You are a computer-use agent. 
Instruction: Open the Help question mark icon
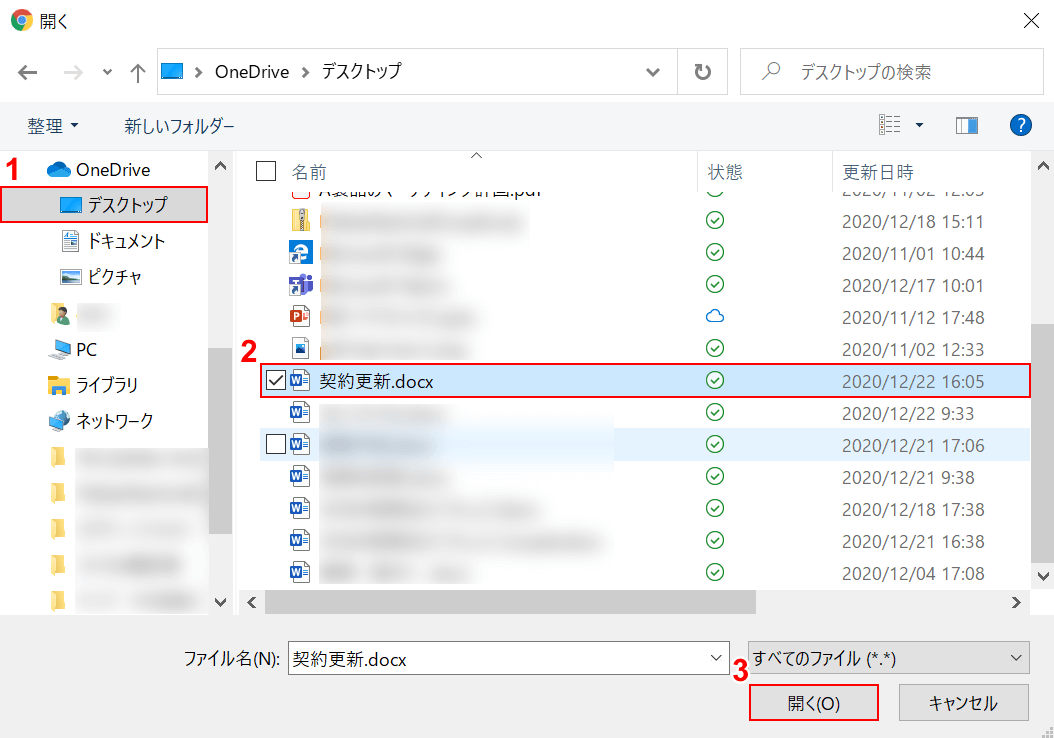[x=1020, y=125]
